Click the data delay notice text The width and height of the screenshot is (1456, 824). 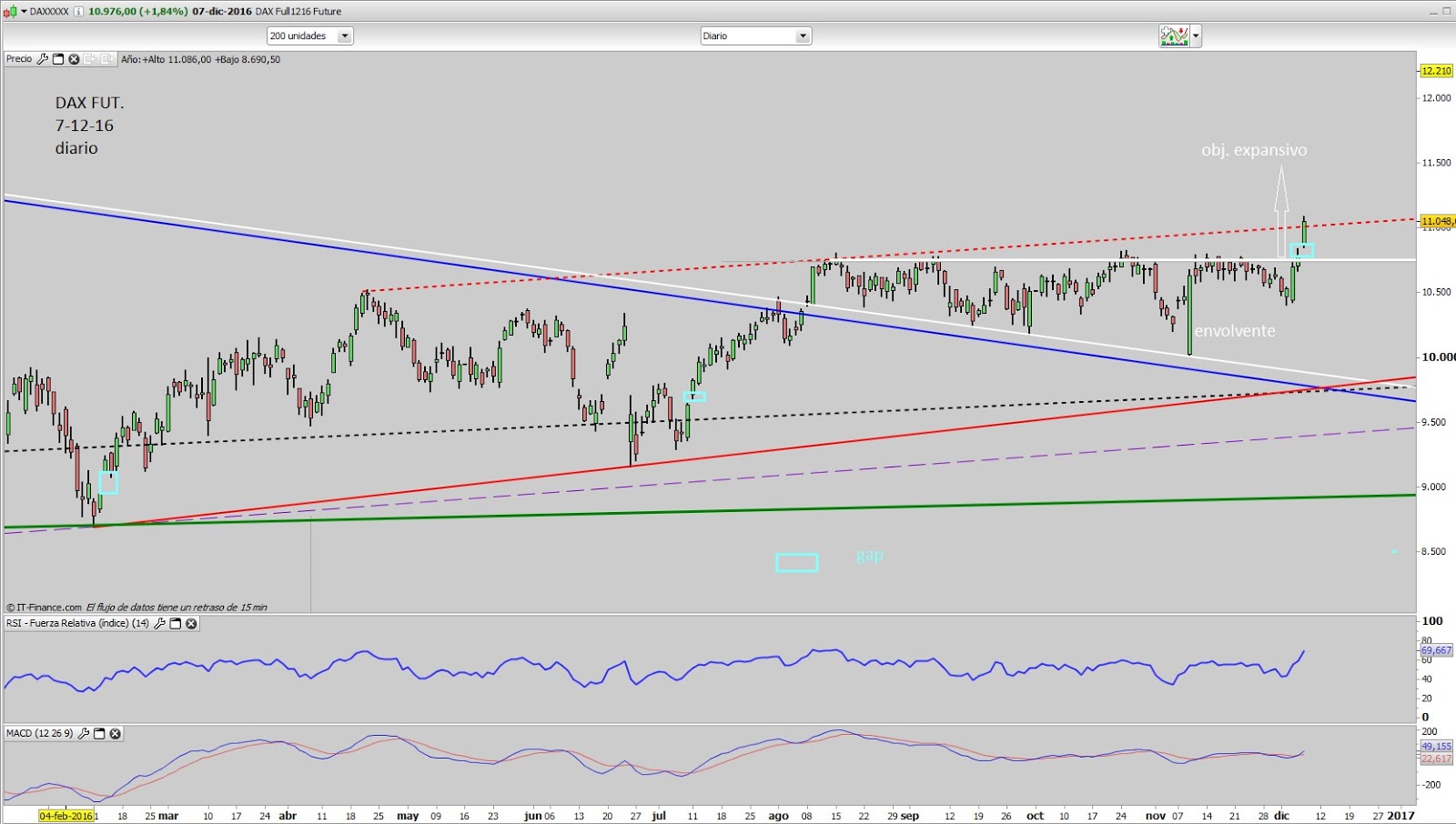[x=177, y=608]
